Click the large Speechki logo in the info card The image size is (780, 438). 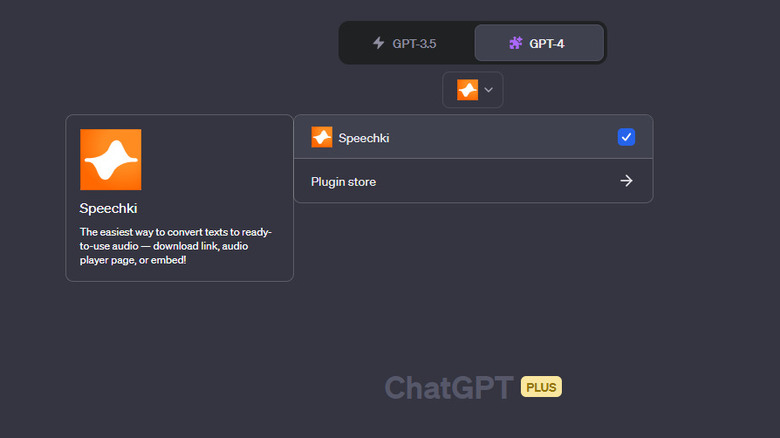tap(110, 159)
